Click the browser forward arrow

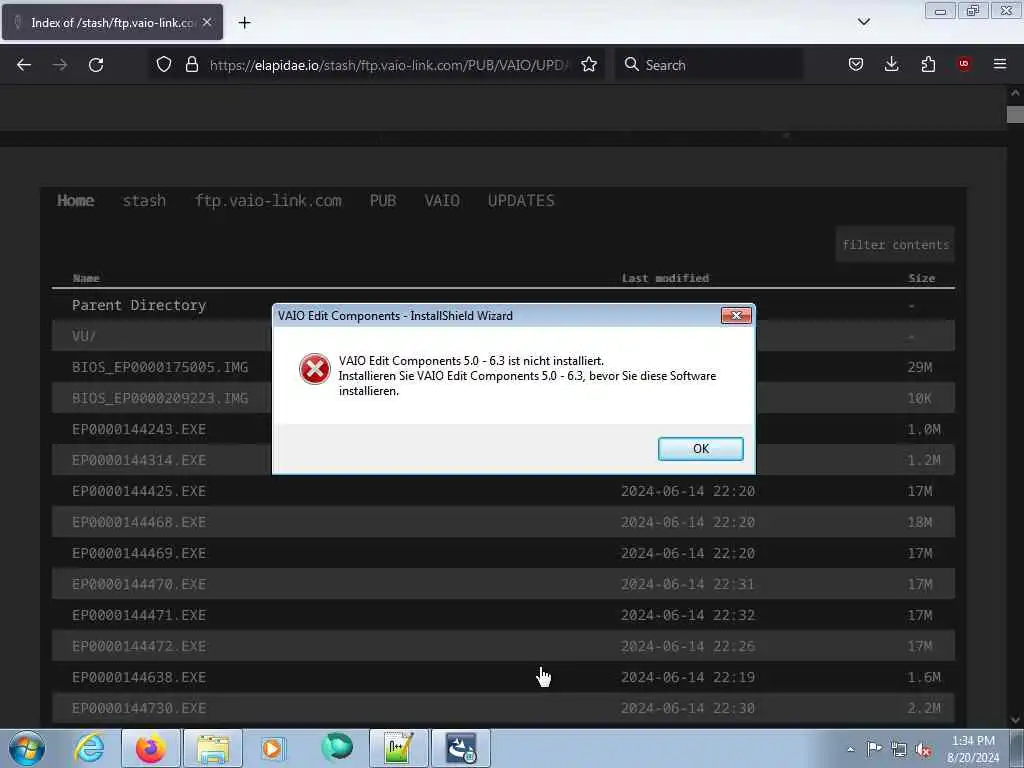[60, 65]
